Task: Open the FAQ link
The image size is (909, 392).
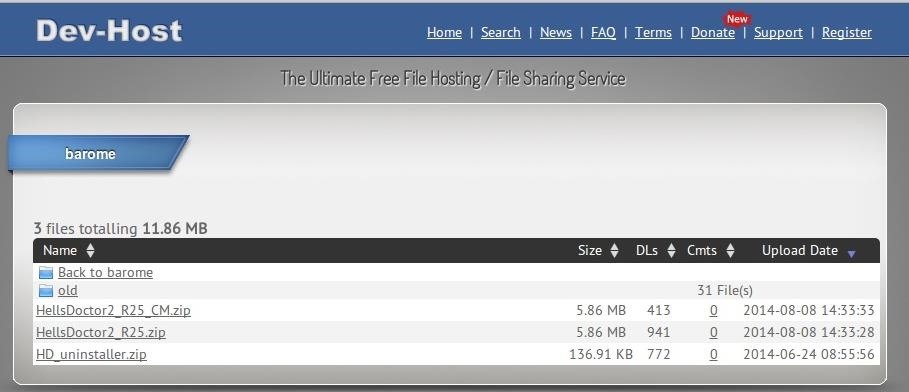Action: [x=603, y=32]
